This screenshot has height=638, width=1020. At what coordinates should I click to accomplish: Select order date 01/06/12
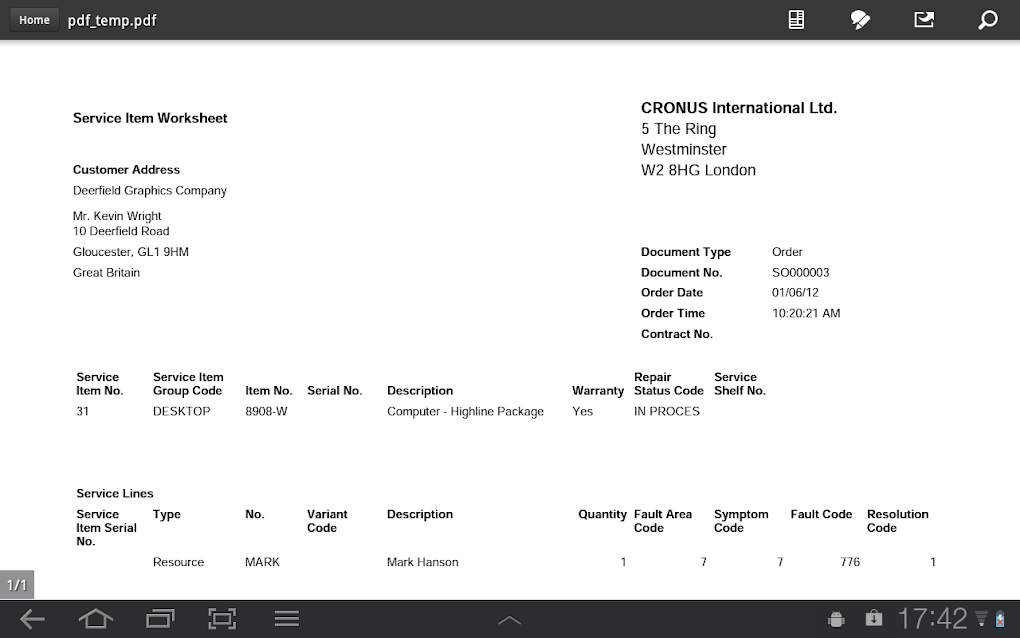click(795, 293)
